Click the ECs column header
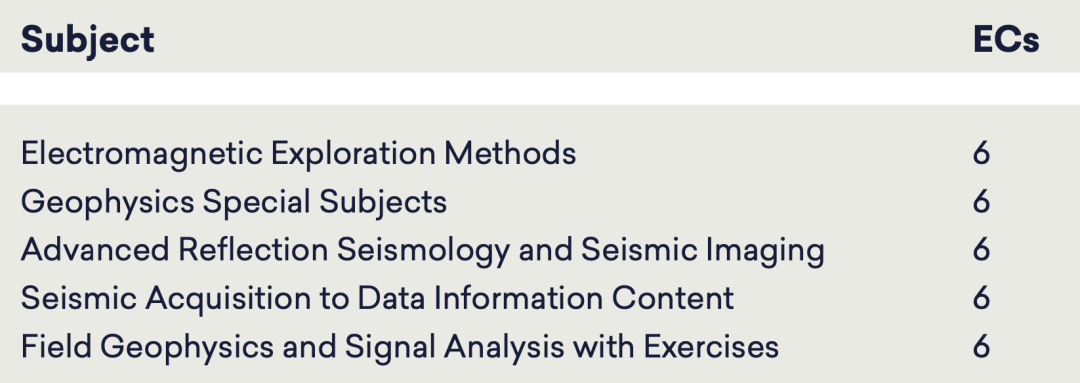This screenshot has height=383, width=1080. (1006, 39)
